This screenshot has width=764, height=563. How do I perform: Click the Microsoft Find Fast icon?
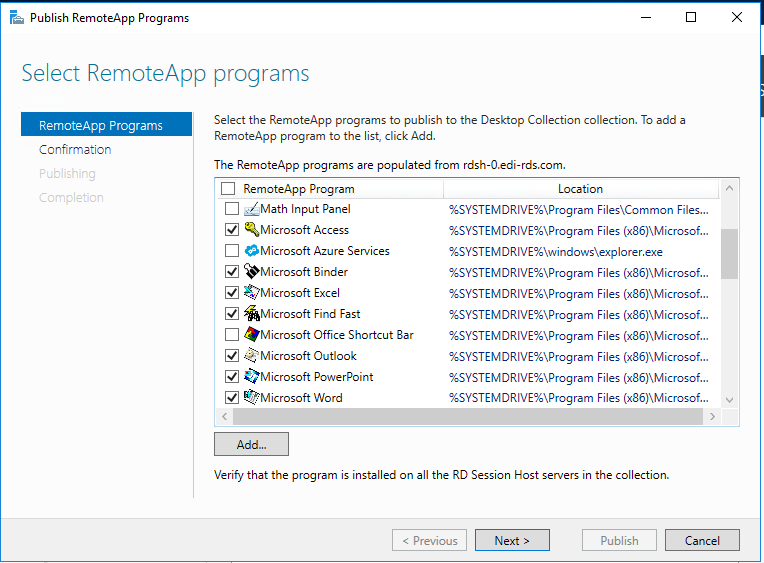click(x=251, y=313)
